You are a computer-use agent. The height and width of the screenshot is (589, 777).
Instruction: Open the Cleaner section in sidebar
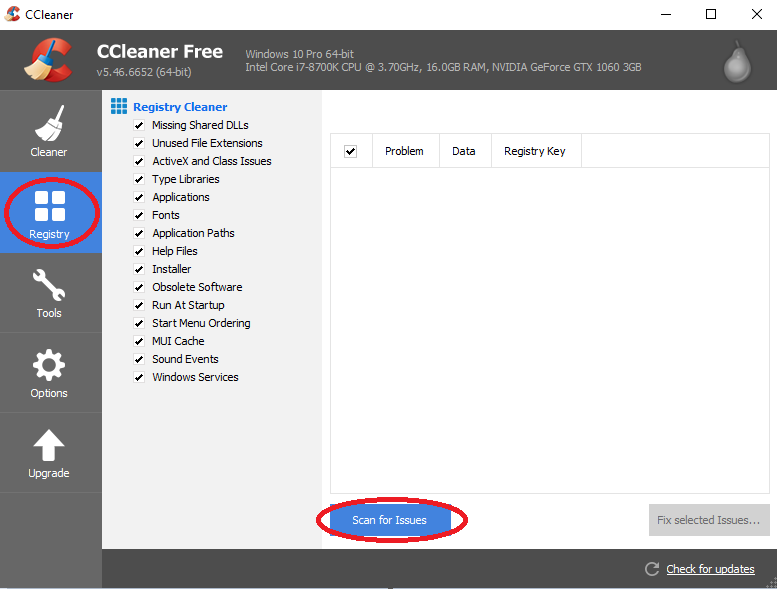[49, 131]
